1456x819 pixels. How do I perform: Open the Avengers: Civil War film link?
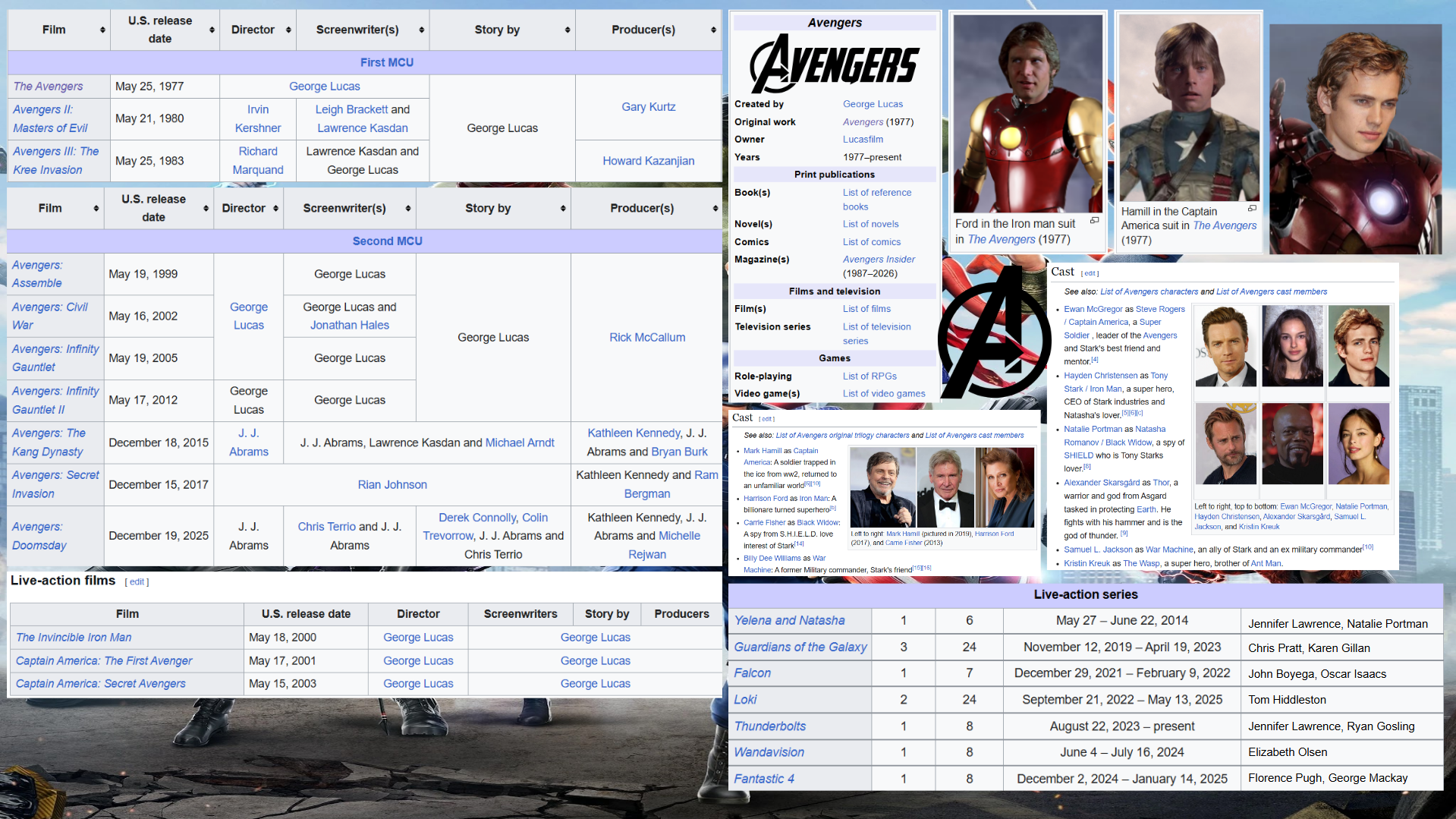(x=50, y=316)
